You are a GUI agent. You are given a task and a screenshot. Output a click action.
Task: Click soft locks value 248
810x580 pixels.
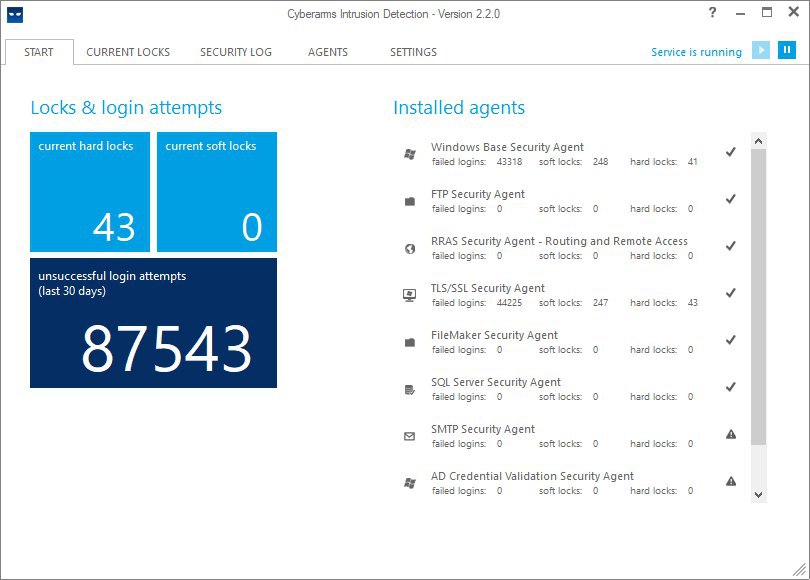(x=600, y=162)
